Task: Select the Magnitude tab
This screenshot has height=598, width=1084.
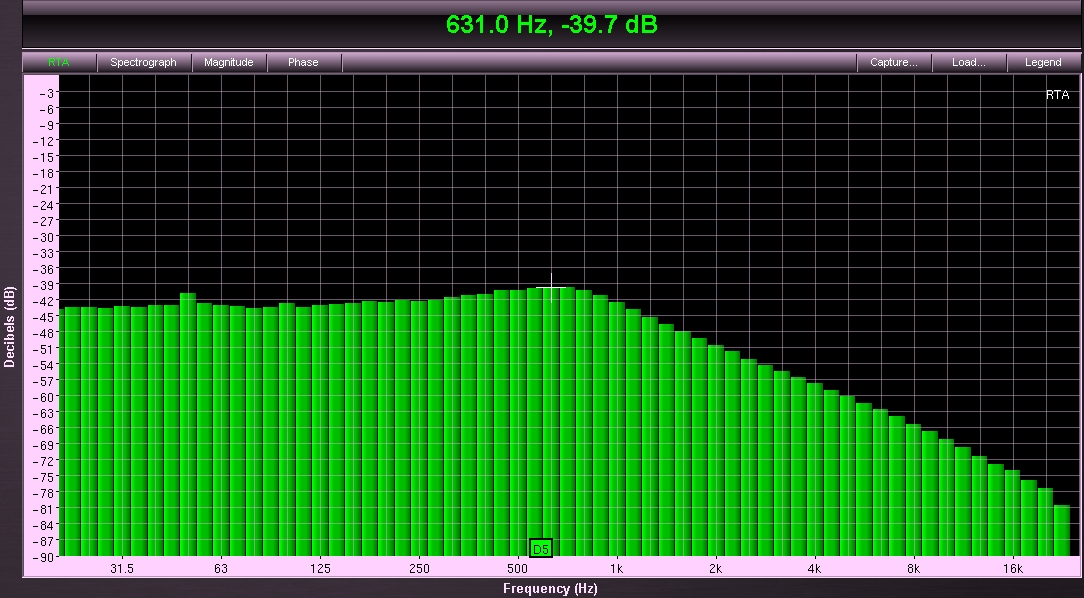Action: pos(229,62)
